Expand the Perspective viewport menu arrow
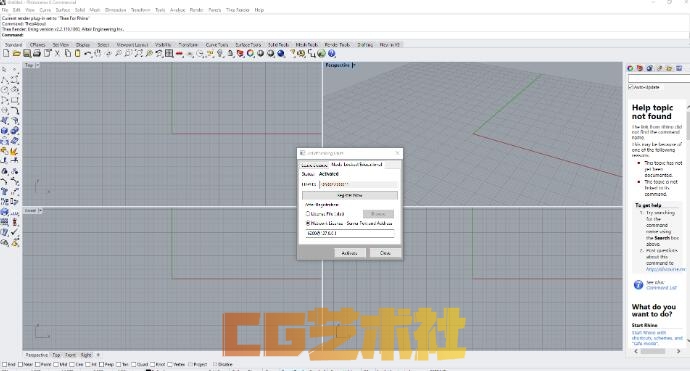This screenshot has height=371, width=690. 353,65
